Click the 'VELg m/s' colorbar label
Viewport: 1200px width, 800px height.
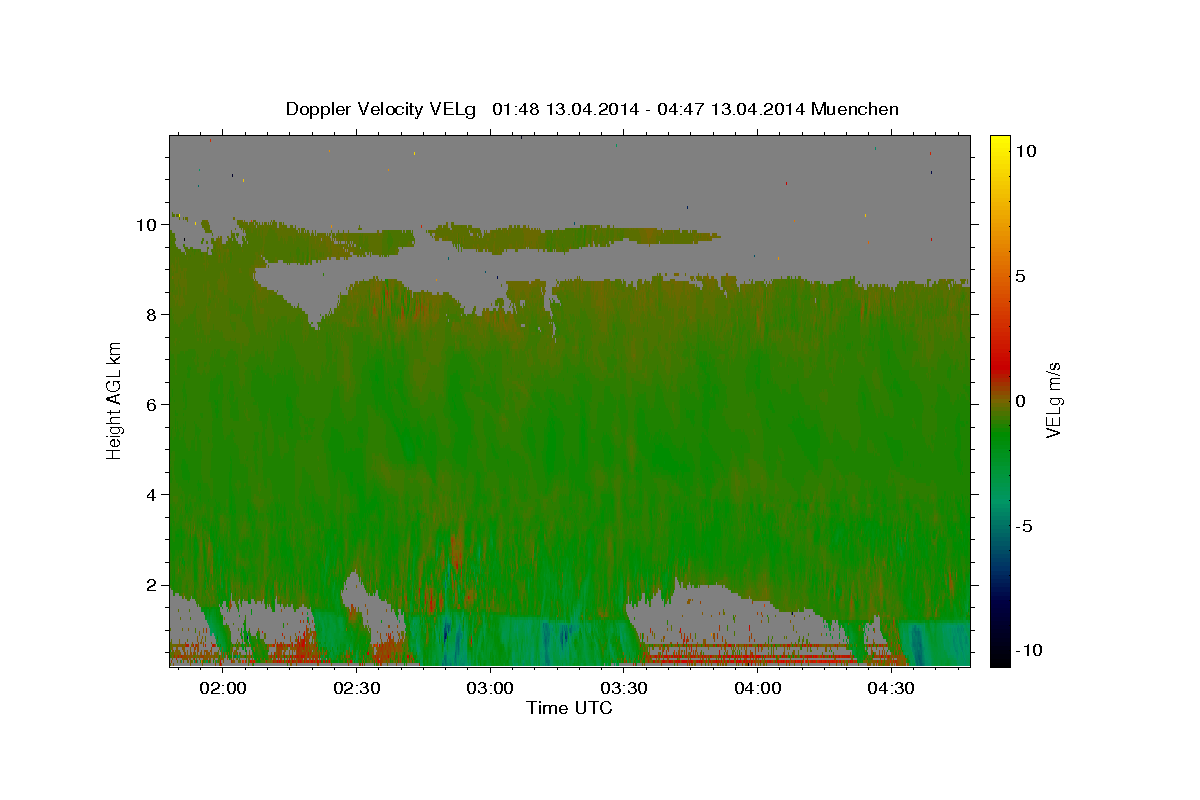click(x=1053, y=400)
